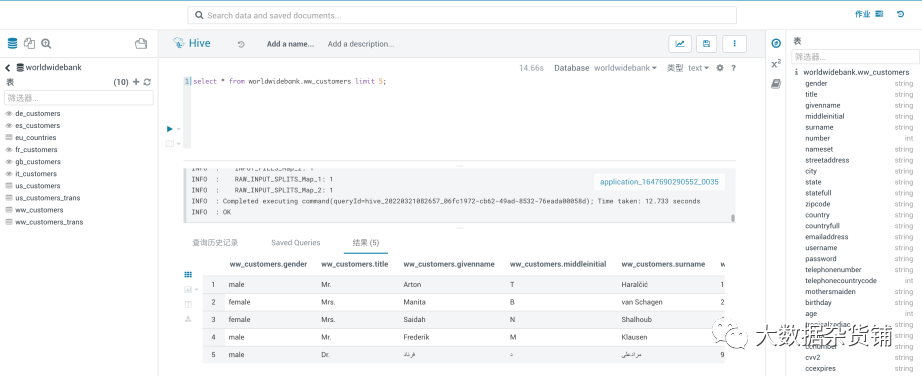Go back from worldwidebank database
The height and width of the screenshot is (376, 922).
8,68
